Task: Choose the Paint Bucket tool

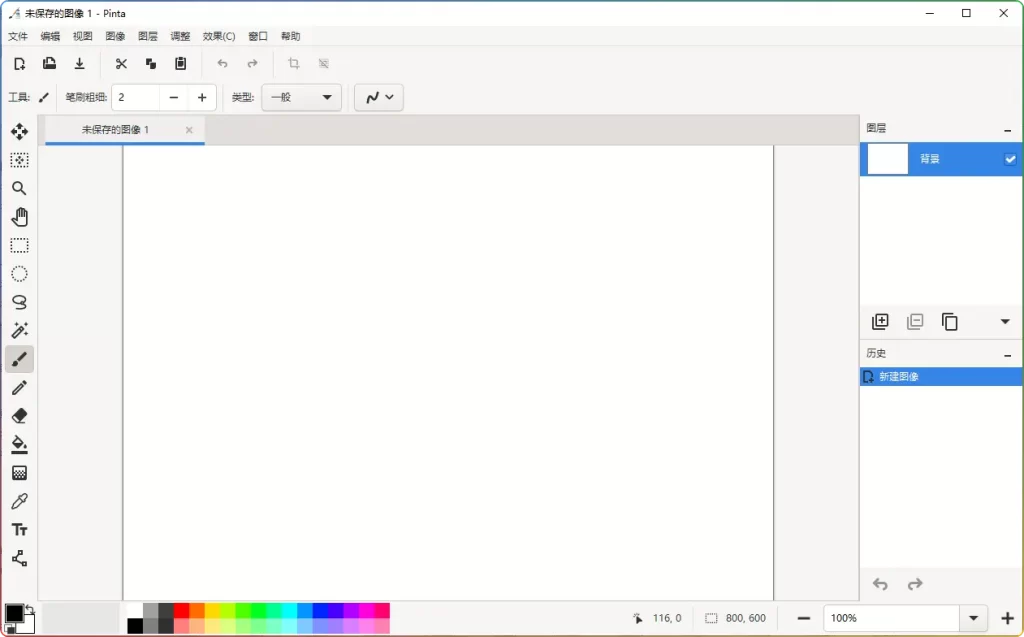Action: click(x=19, y=444)
